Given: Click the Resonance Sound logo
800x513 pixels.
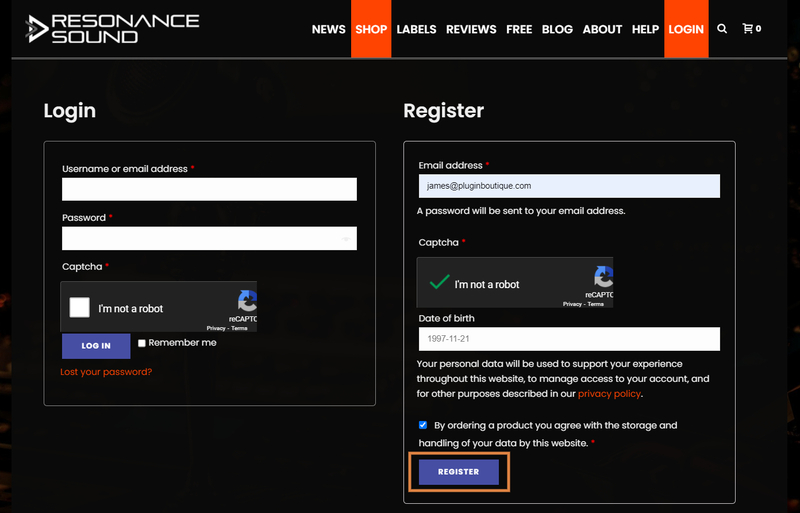Looking at the screenshot, I should coord(112,29).
